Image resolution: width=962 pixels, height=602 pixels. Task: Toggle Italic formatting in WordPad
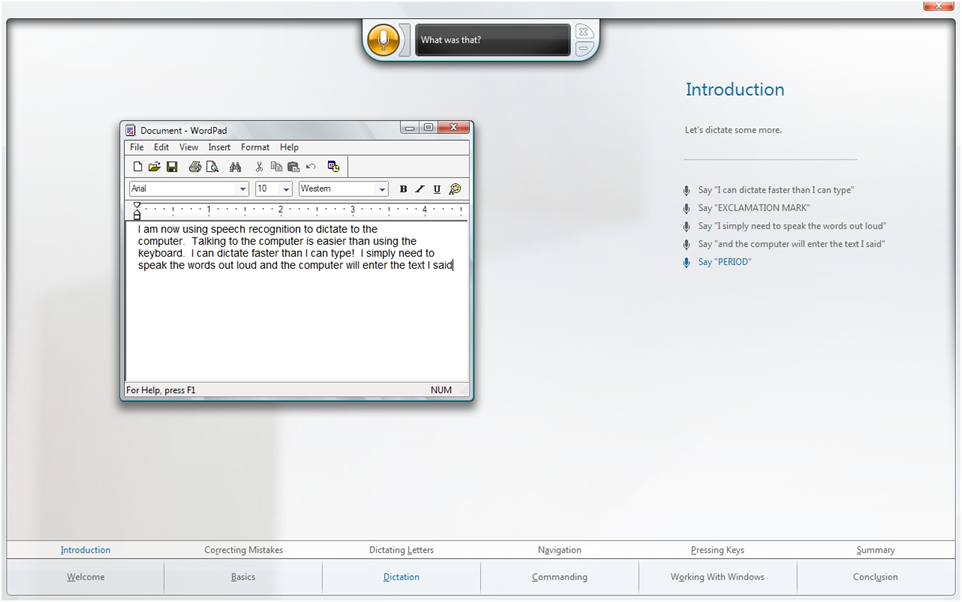[420, 189]
